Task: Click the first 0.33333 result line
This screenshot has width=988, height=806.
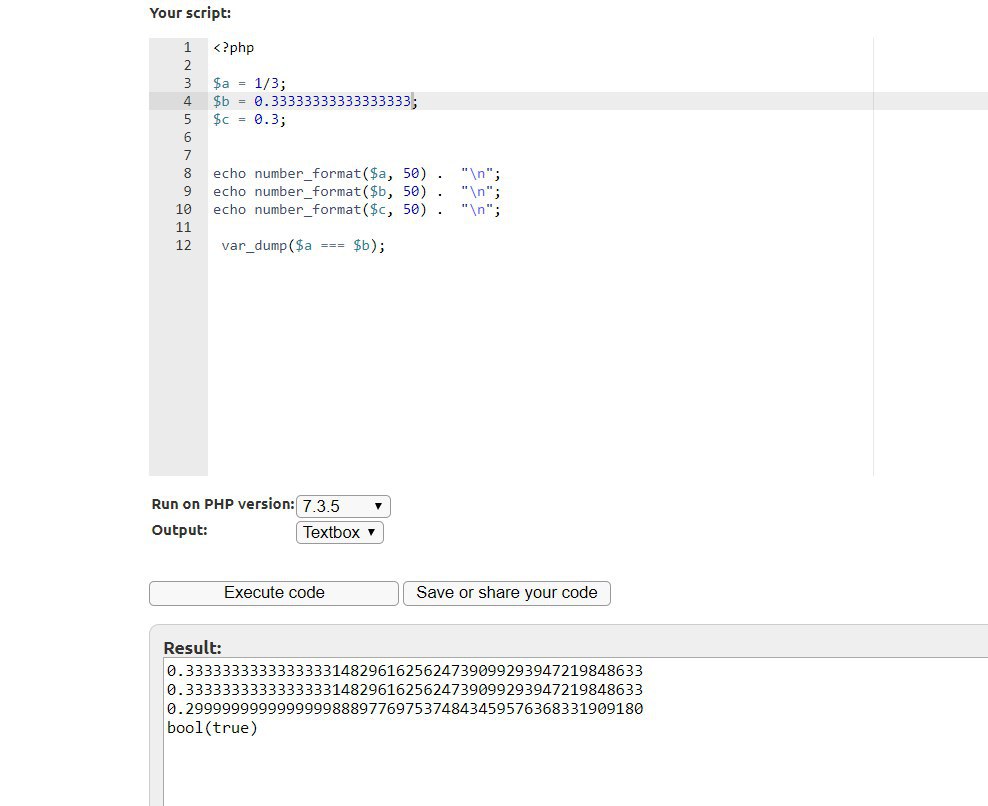Action: point(405,671)
